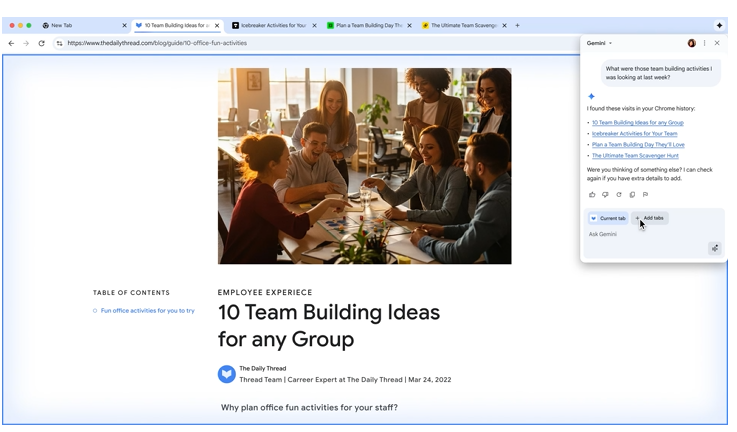Click the browser forward arrow
The width and height of the screenshot is (737, 432).
tap(26, 43)
